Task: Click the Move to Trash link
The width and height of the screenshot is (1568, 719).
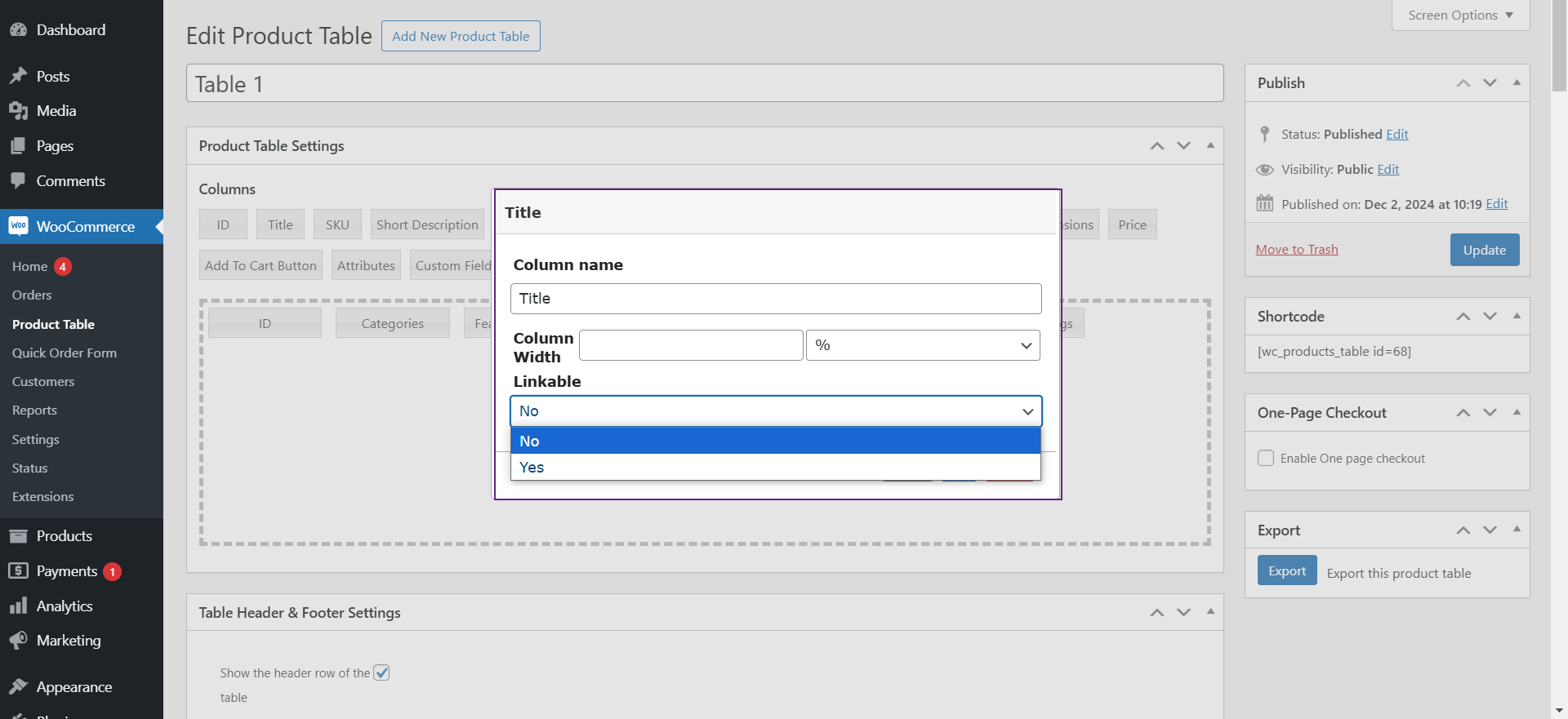Action: point(1297,250)
